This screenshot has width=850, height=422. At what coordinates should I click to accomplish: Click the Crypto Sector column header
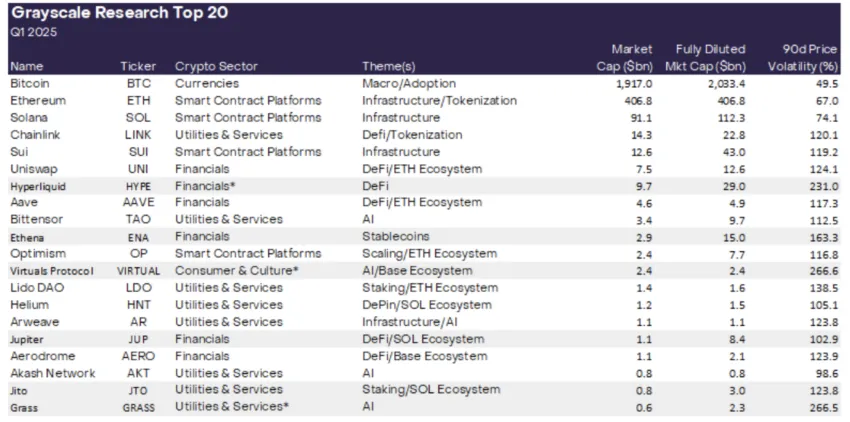(216, 67)
